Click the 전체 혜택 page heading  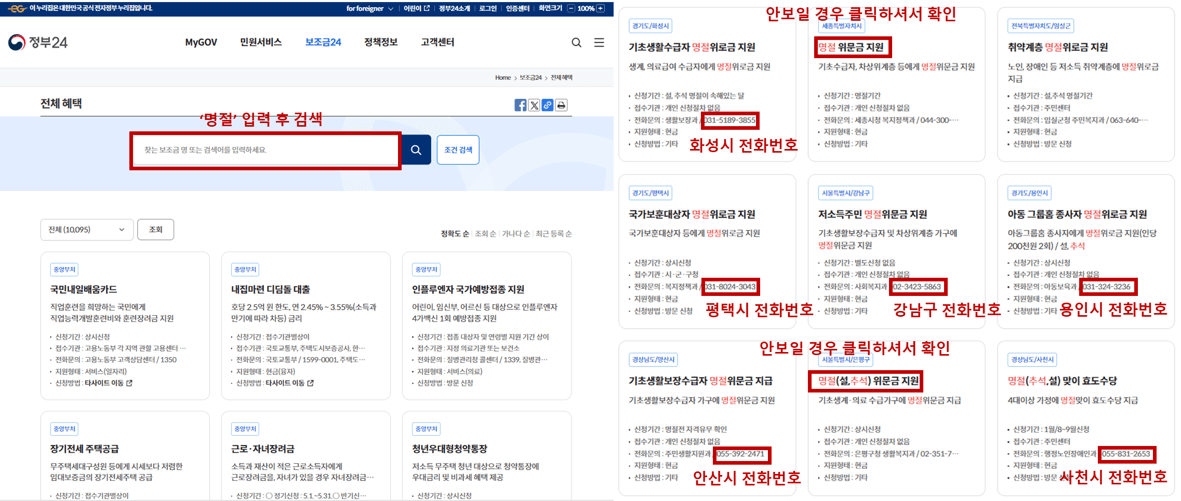pyautogui.click(x=61, y=105)
